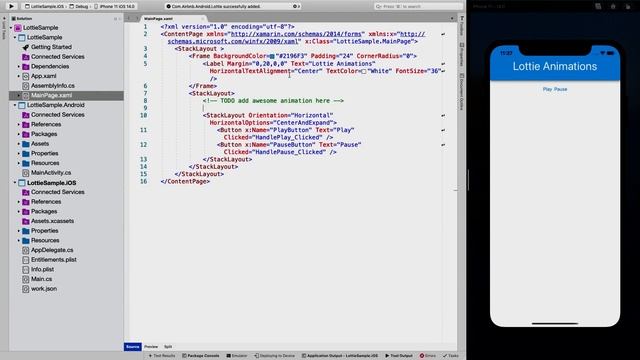Expand App.xaml node
Image resolution: width=640 pixels, height=360 pixels.
point(19,76)
